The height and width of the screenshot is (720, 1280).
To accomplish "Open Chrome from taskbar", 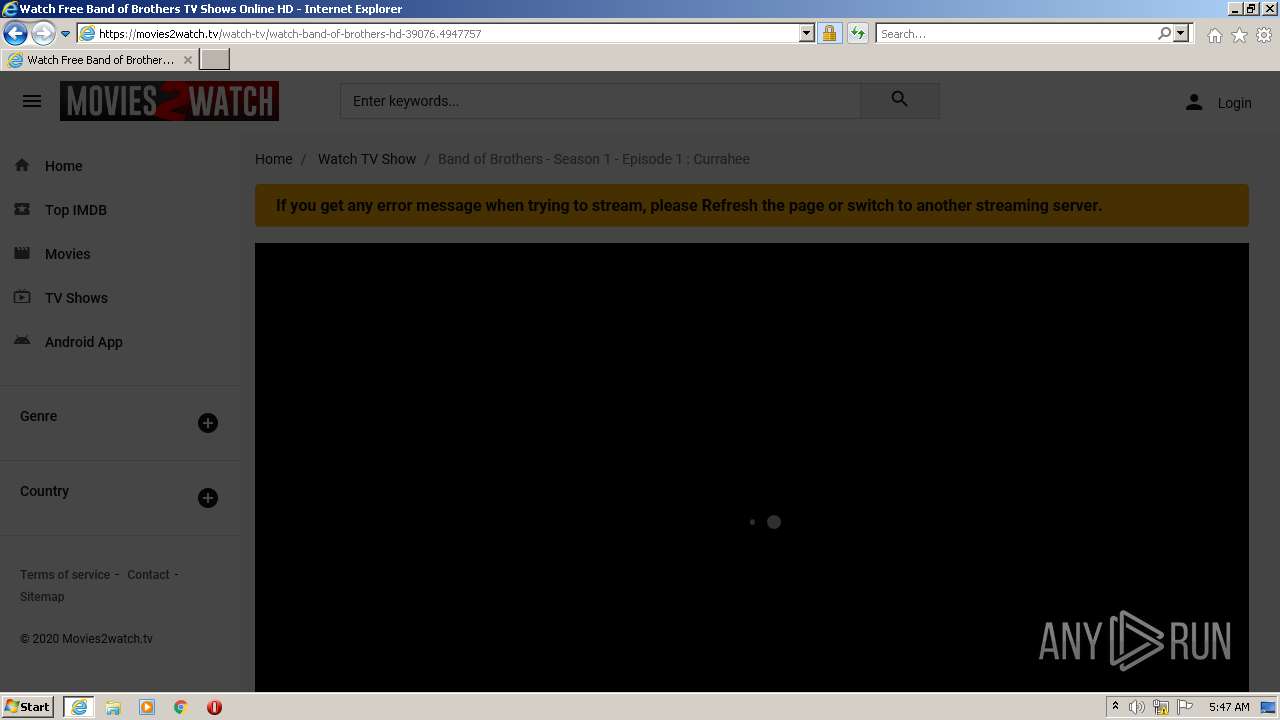I will [x=181, y=707].
